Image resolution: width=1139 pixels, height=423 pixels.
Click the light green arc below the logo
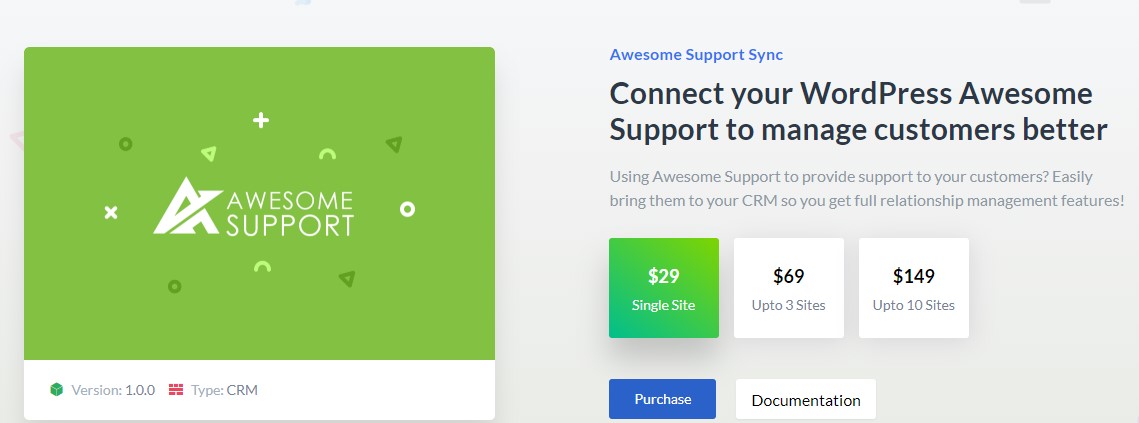click(262, 267)
